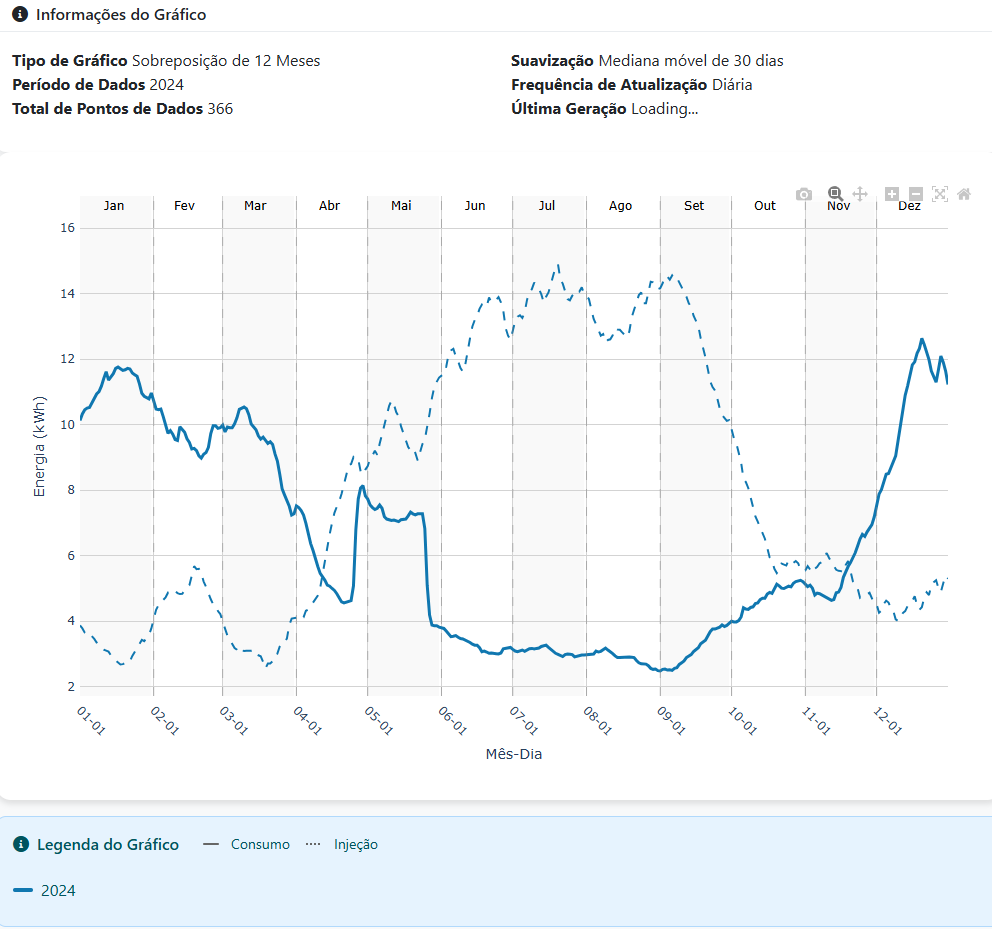
Task: Select the zoom tool in the chart toolbar
Action: tap(835, 193)
